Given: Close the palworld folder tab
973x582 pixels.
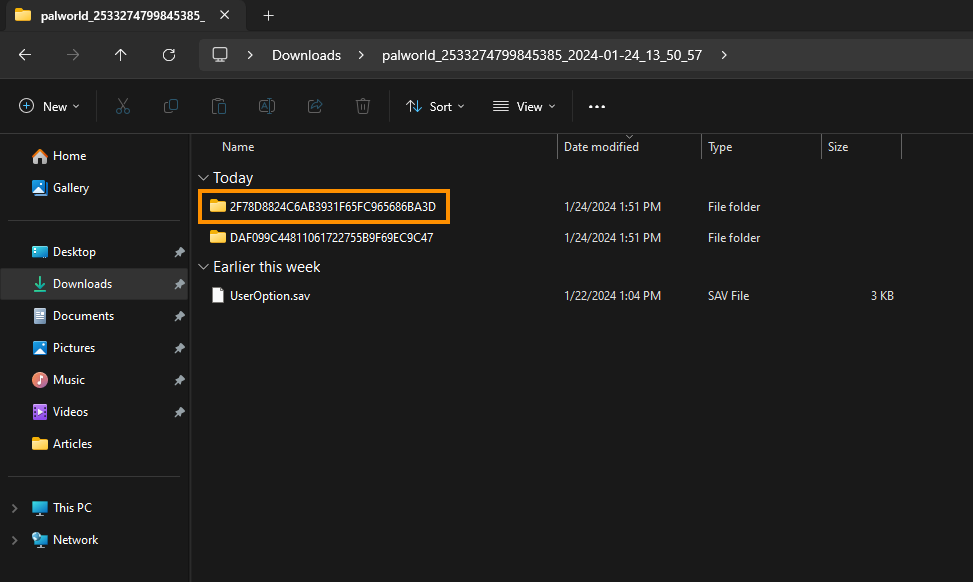Looking at the screenshot, I should [x=225, y=15].
